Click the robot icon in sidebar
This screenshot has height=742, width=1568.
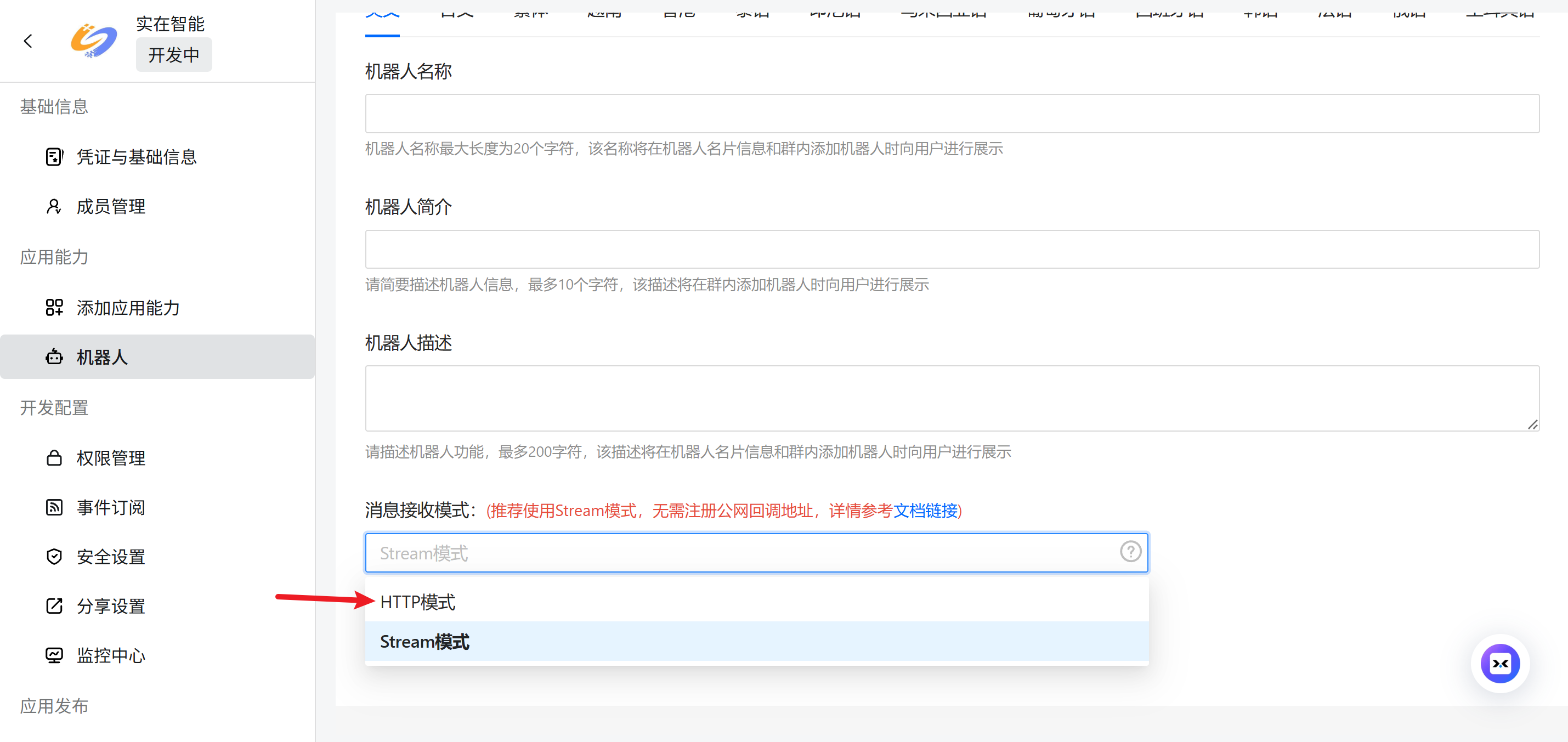pos(54,356)
